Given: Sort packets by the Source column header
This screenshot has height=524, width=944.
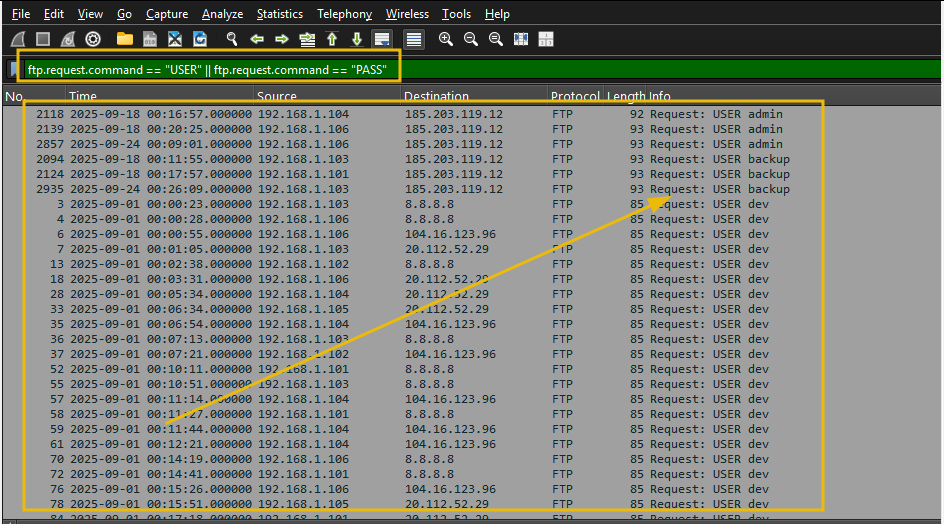Looking at the screenshot, I should [x=277, y=97].
